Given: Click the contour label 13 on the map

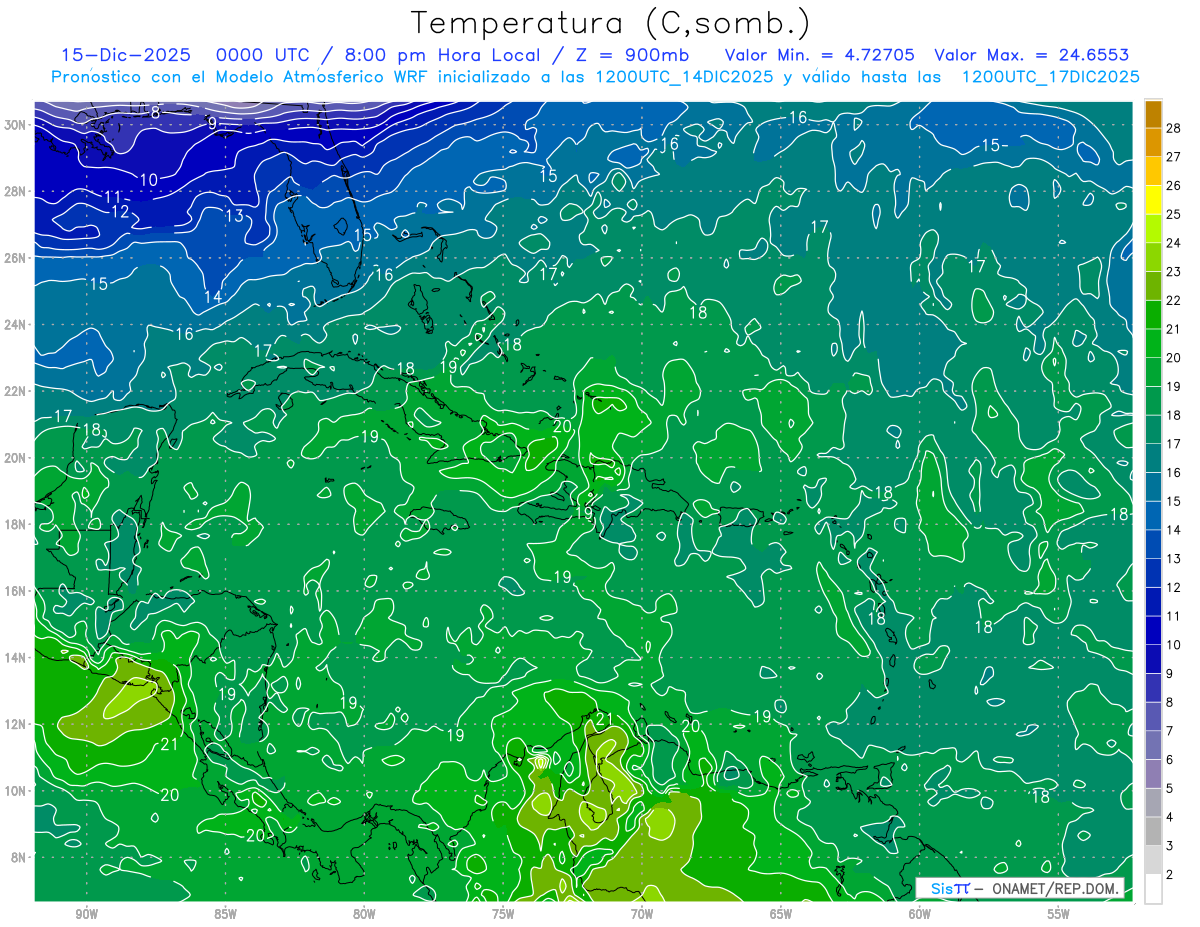Looking at the screenshot, I should coord(234,215).
